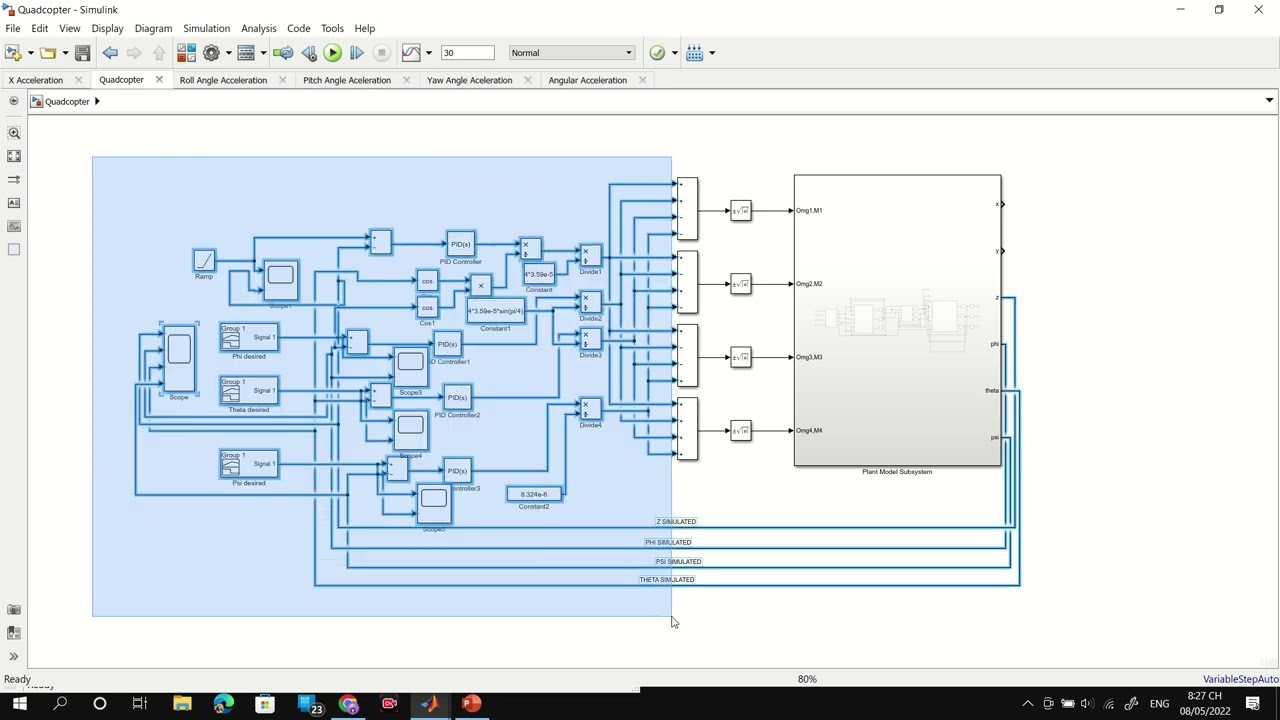Step the simulation forward
Image resolution: width=1280 pixels, height=720 pixels.
(357, 53)
